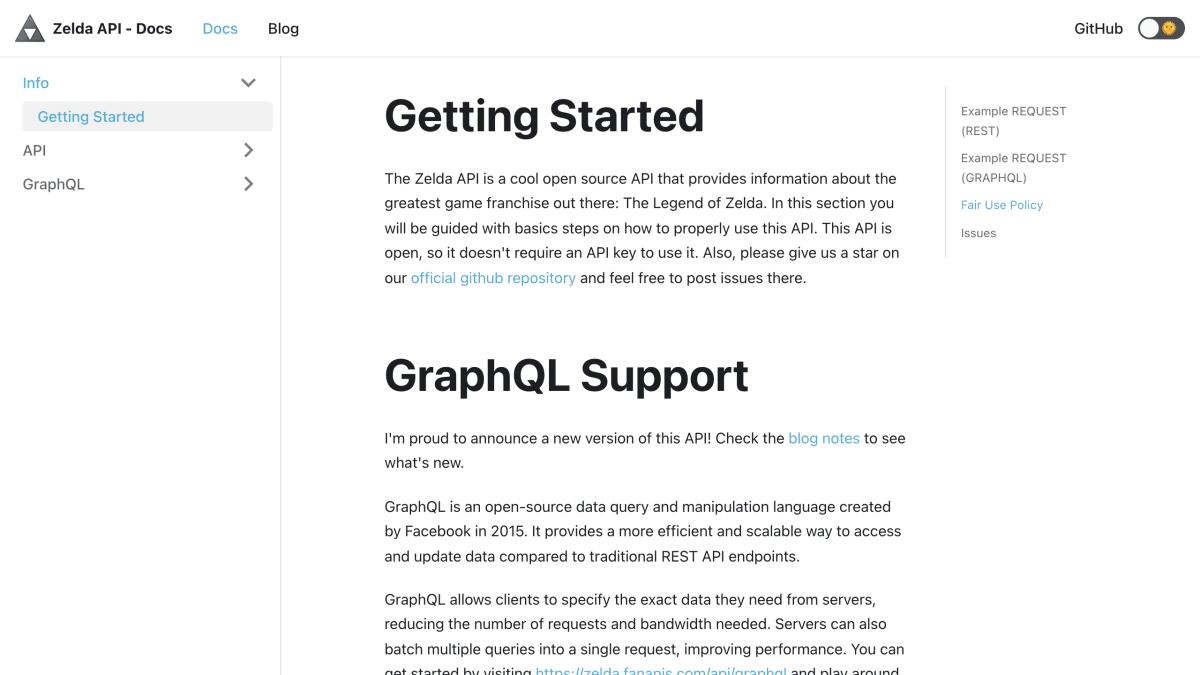Open the Blog navbar tab
The image size is (1200, 675).
click(x=283, y=28)
